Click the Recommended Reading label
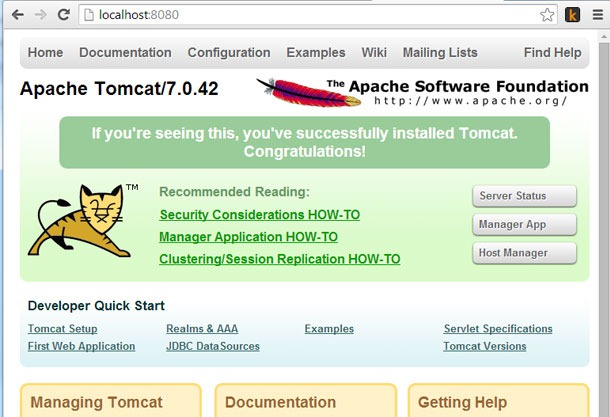 (235, 192)
